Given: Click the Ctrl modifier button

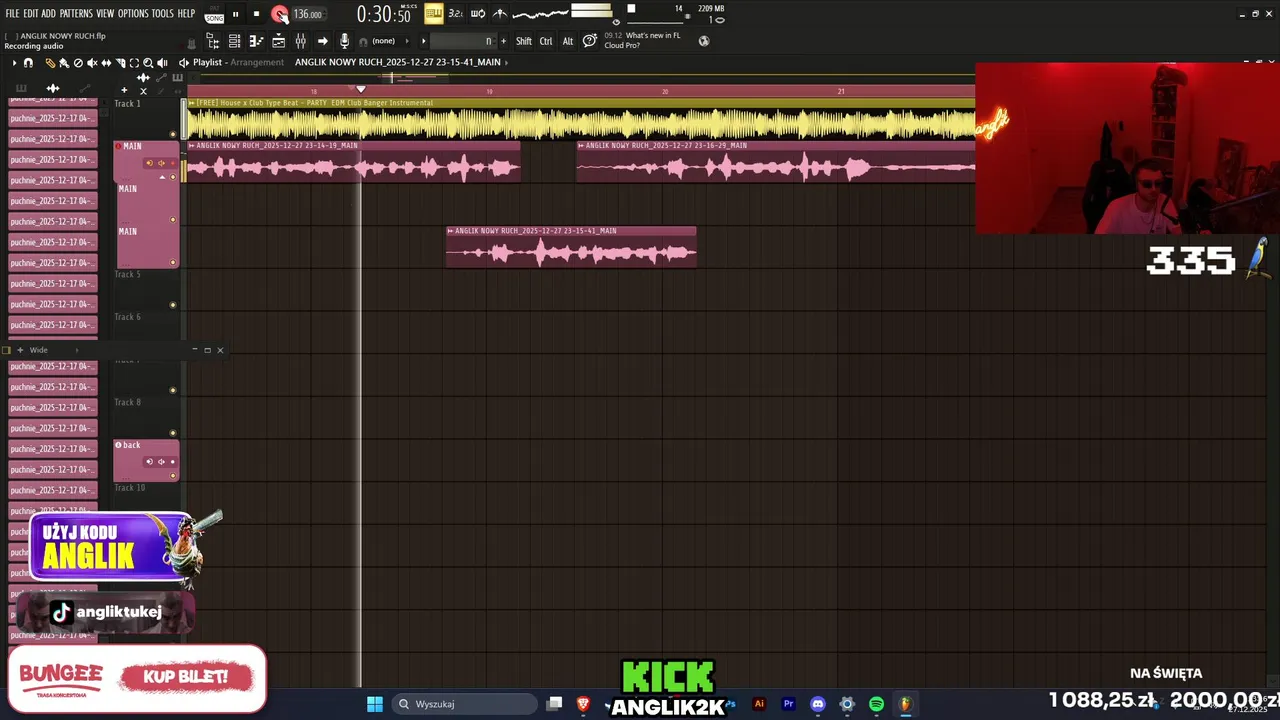Looking at the screenshot, I should coord(546,41).
